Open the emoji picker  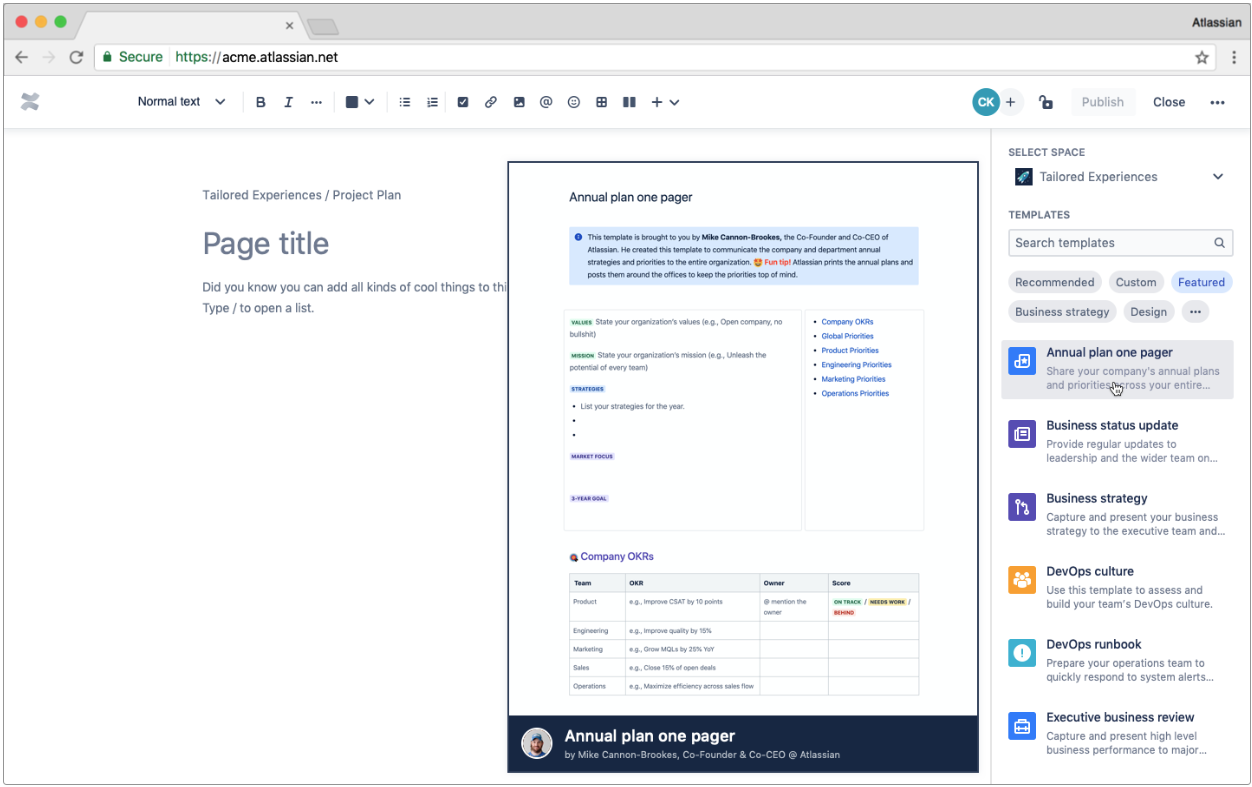click(574, 102)
